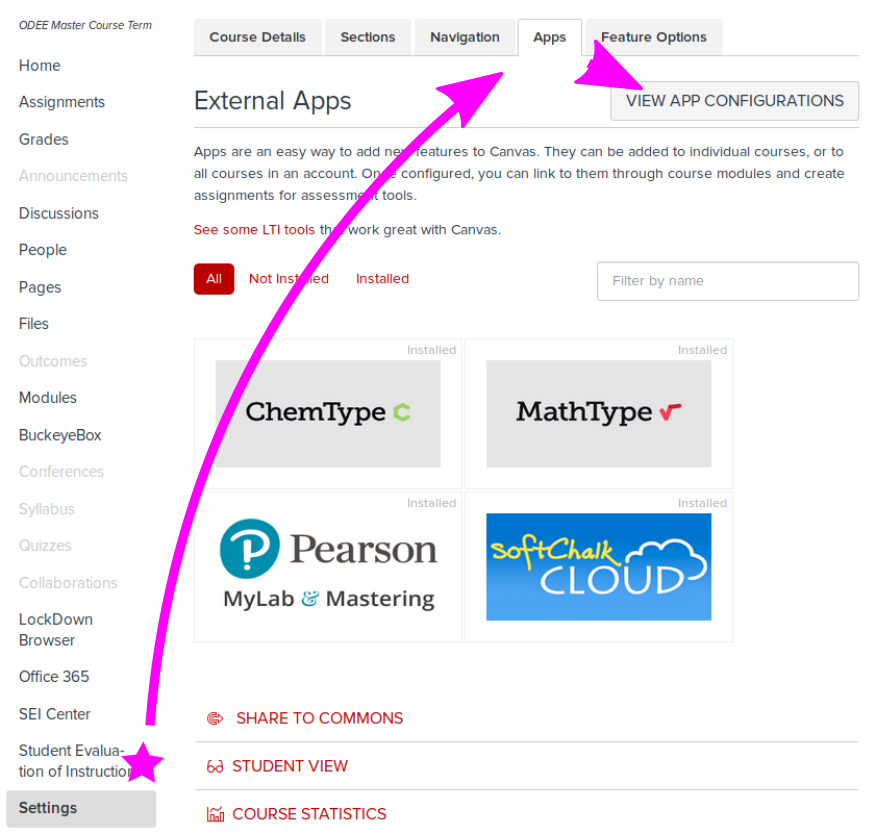Image resolution: width=876 pixels, height=834 pixels.
Task: Show All apps filter
Action: click(214, 279)
